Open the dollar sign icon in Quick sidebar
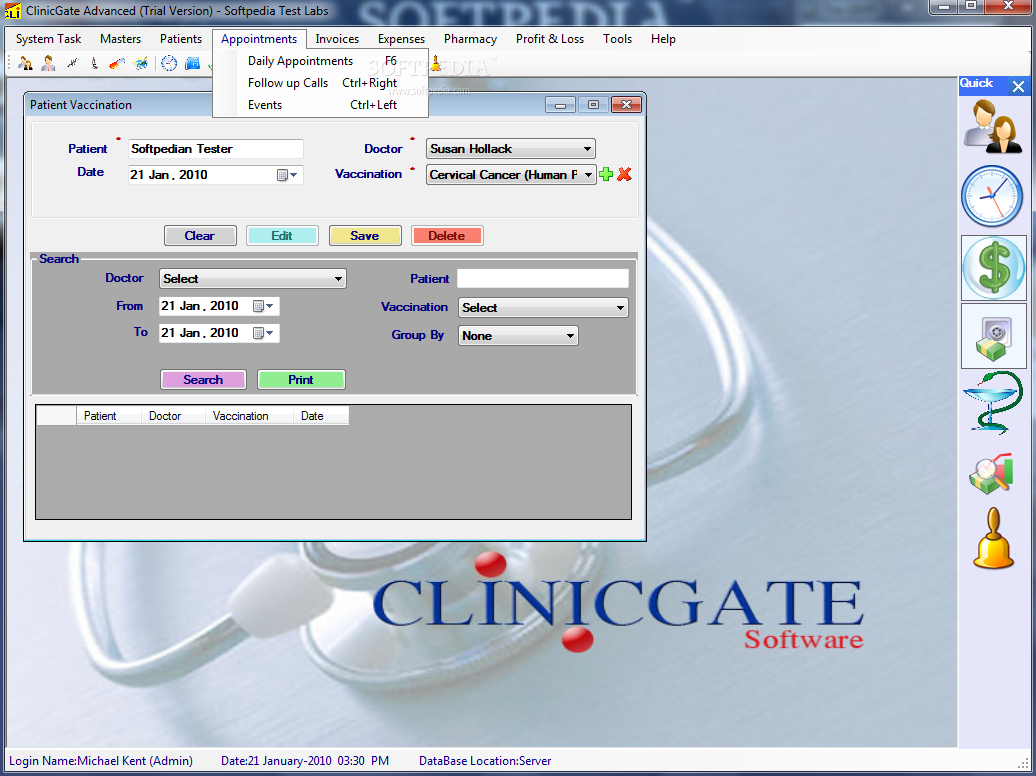This screenshot has width=1036, height=776. click(993, 268)
